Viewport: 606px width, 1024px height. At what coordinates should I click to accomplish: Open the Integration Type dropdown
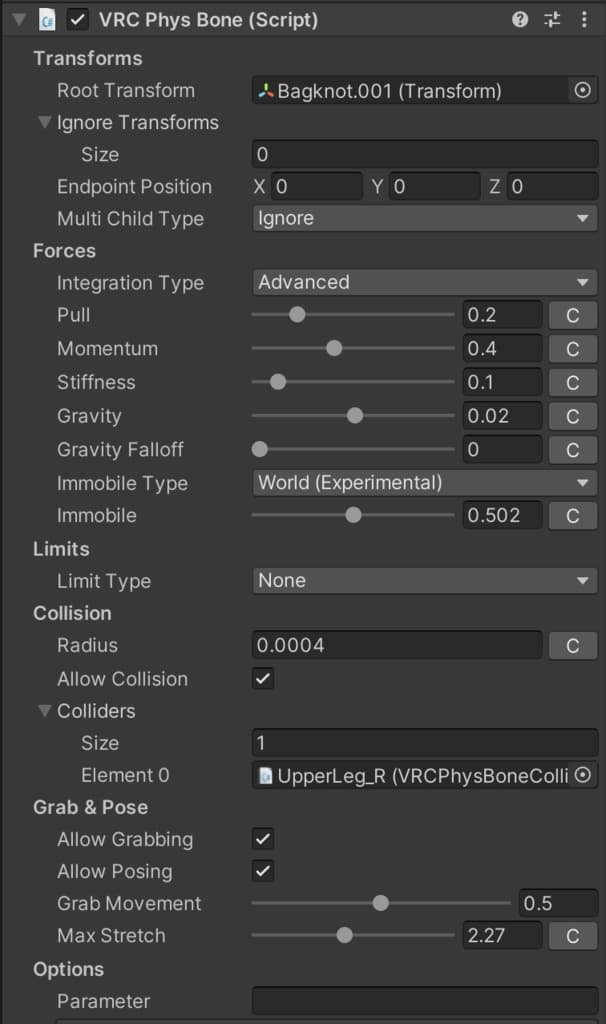[425, 283]
